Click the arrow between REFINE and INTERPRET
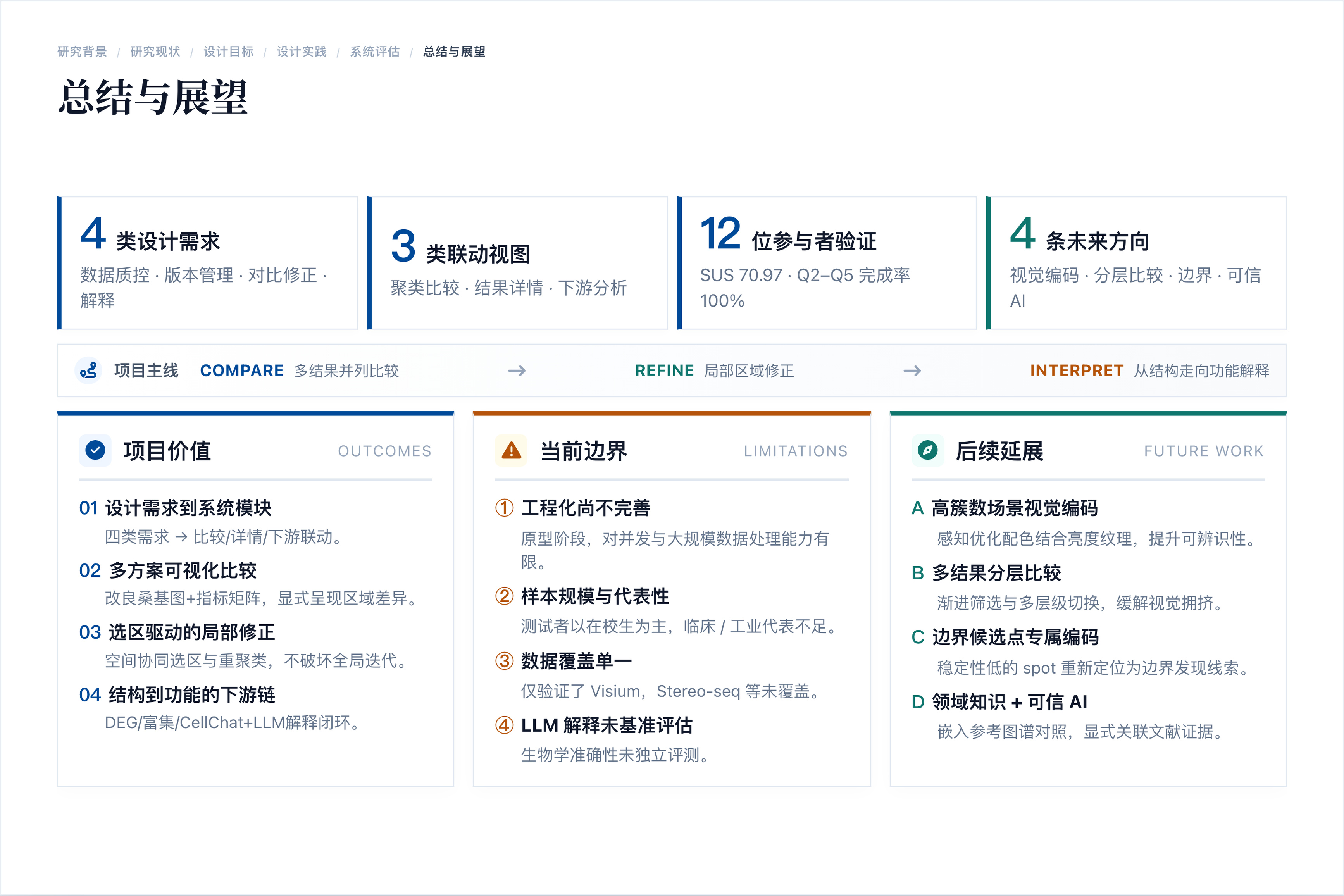 click(912, 370)
